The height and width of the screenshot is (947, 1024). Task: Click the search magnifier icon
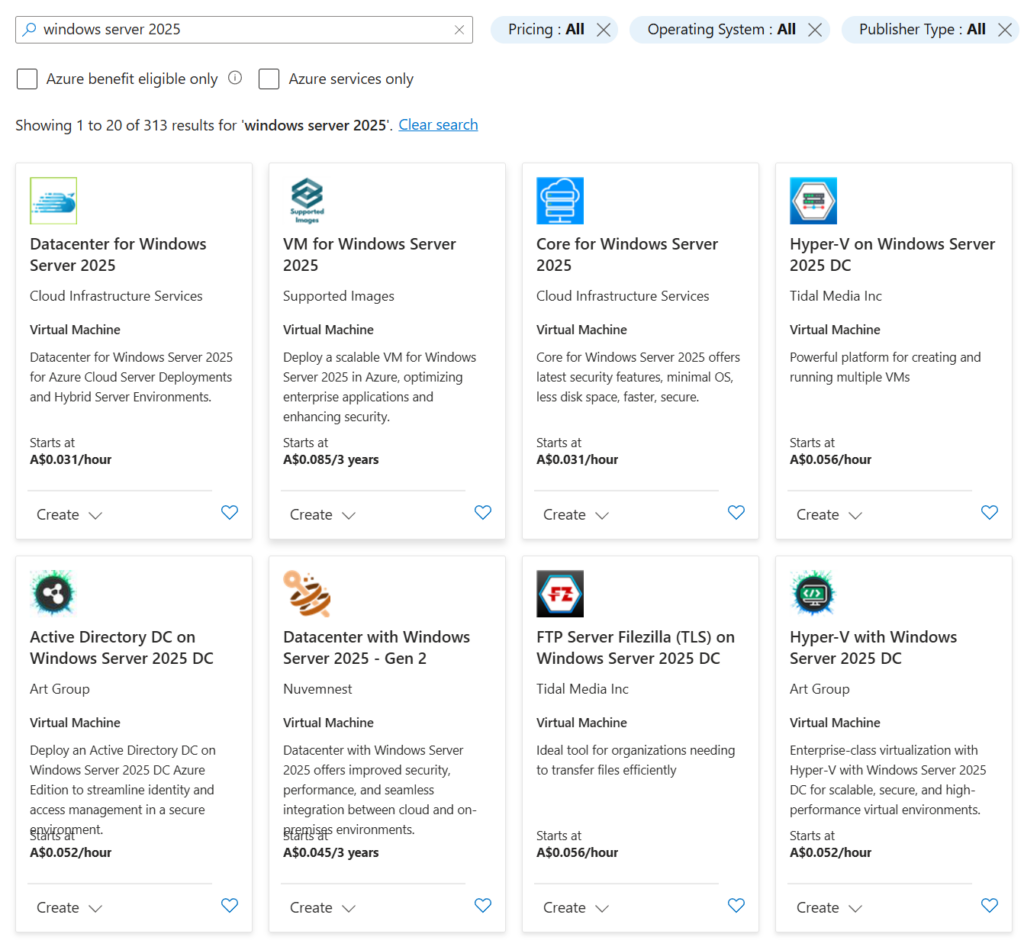pyautogui.click(x=29, y=29)
